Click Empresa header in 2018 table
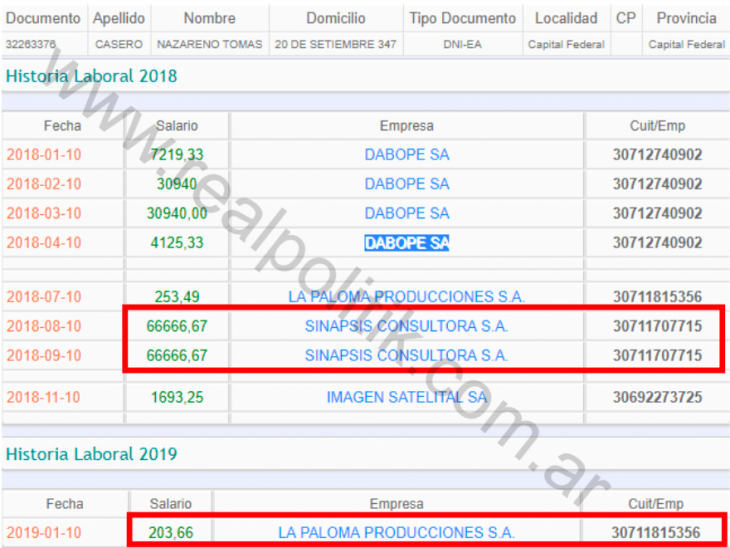 [406, 126]
